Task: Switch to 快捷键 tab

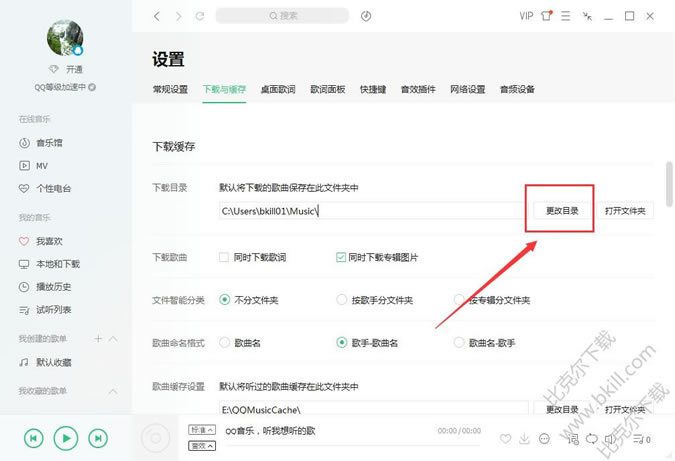Action: pos(373,90)
